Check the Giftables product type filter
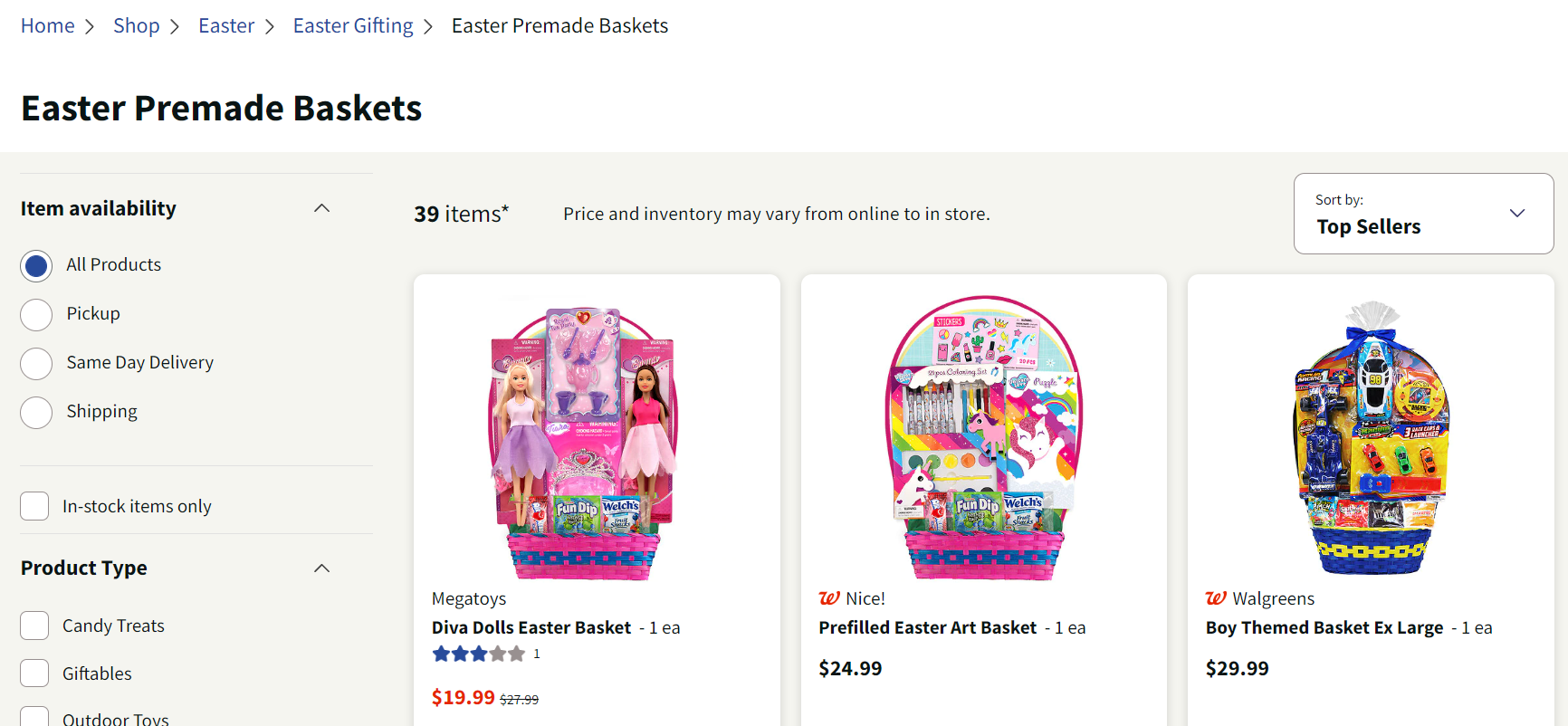The width and height of the screenshot is (1568, 726). [x=34, y=673]
